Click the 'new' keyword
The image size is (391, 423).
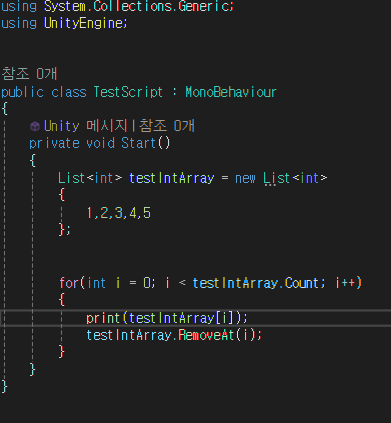(x=245, y=179)
